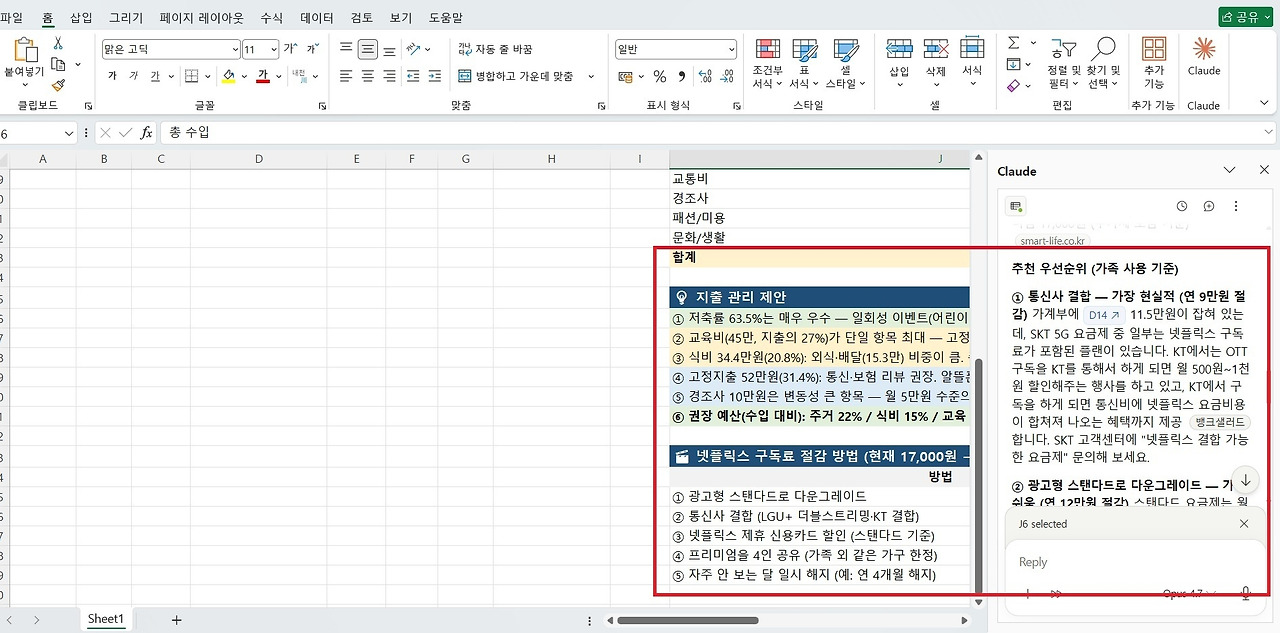This screenshot has width=1280, height=633.
Task: Click the insert function fx icon
Action: pos(146,132)
